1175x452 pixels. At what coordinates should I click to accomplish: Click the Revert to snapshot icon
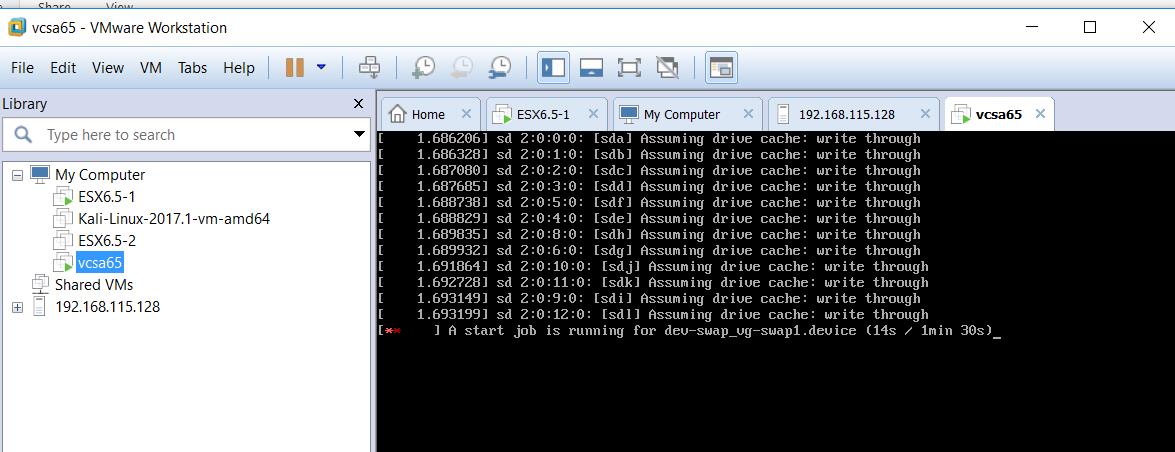point(462,67)
